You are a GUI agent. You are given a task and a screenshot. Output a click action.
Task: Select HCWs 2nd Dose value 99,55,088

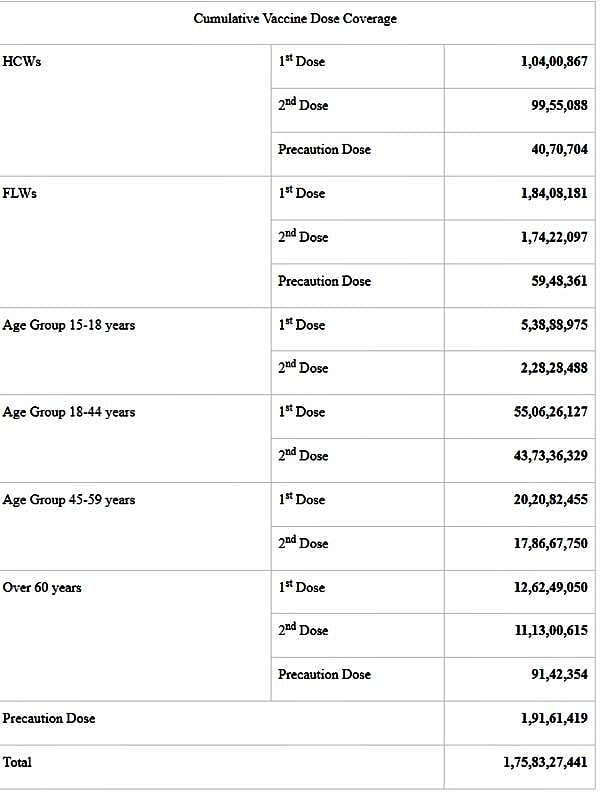pos(559,106)
